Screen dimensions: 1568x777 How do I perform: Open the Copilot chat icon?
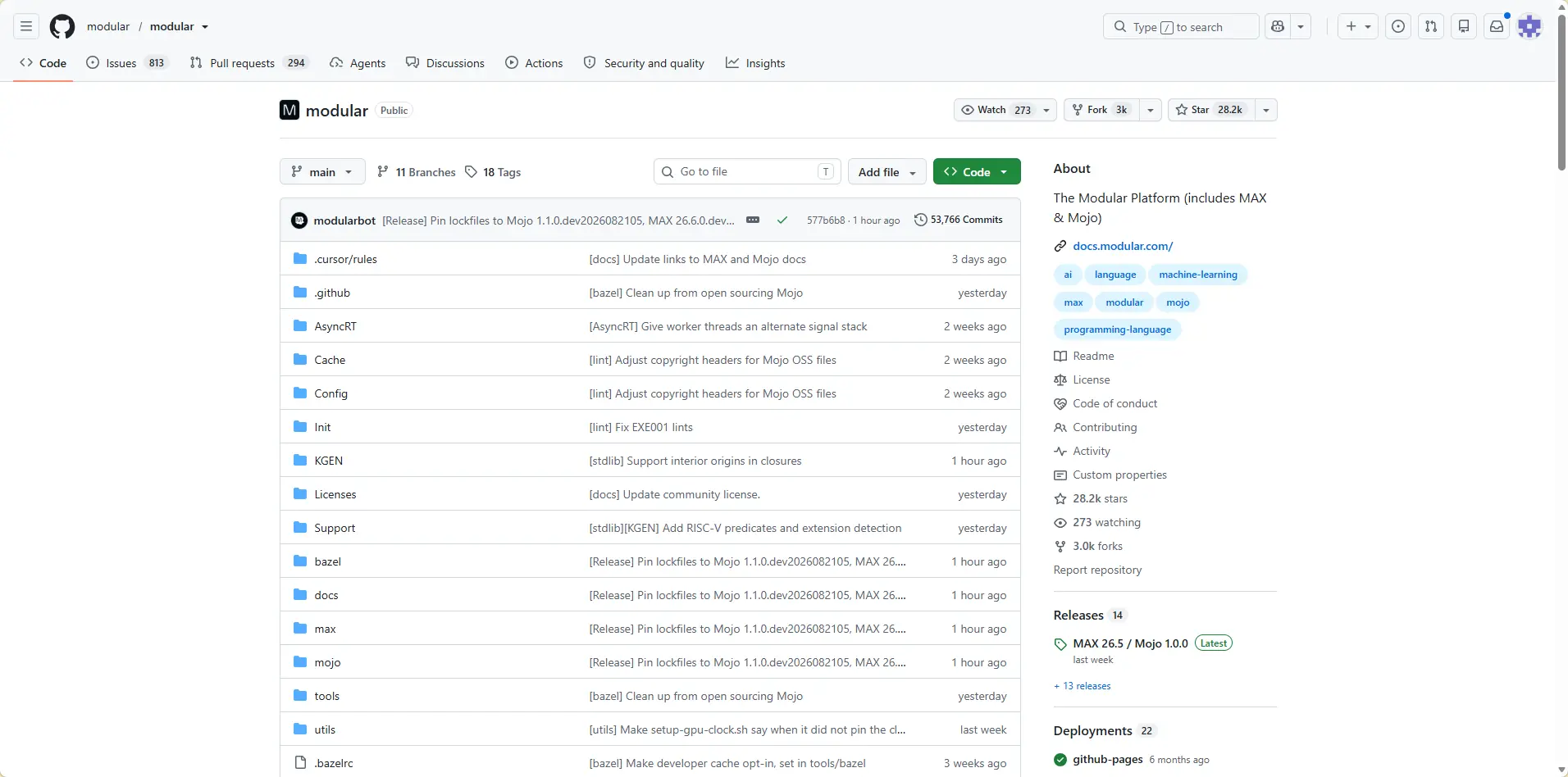pos(1278,27)
